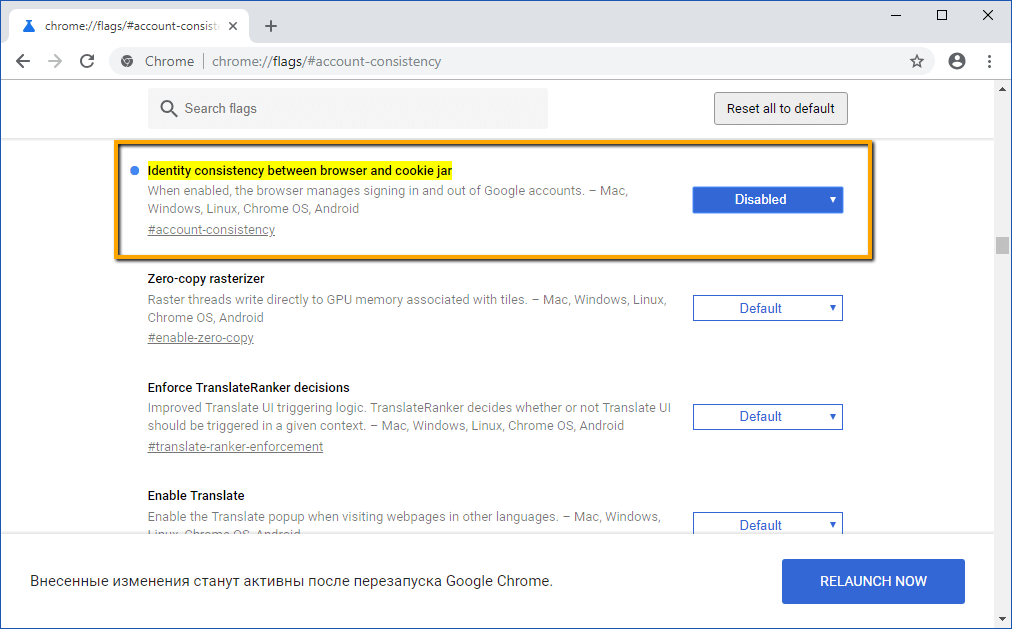1012x629 pixels.
Task: Bookmark this page via the star icon
Action: (x=917, y=61)
